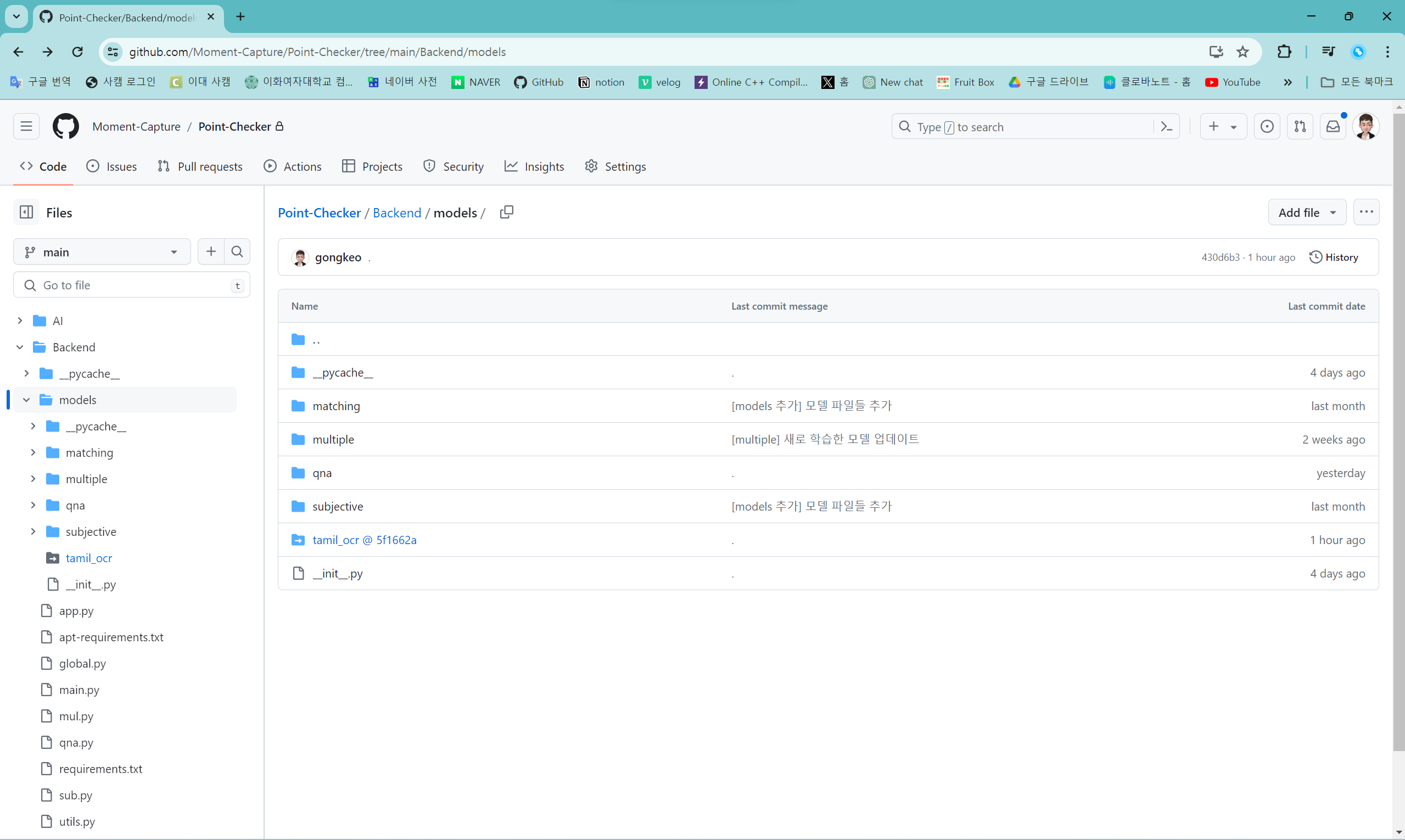The image size is (1405, 840).
Task: Open the main branch dropdown
Action: pos(102,253)
